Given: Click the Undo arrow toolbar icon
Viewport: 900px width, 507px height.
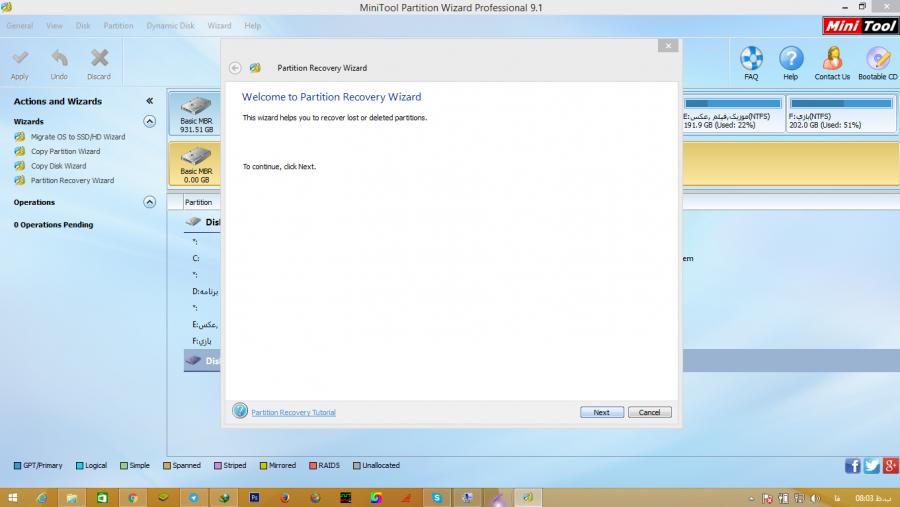Looking at the screenshot, I should (x=59, y=58).
